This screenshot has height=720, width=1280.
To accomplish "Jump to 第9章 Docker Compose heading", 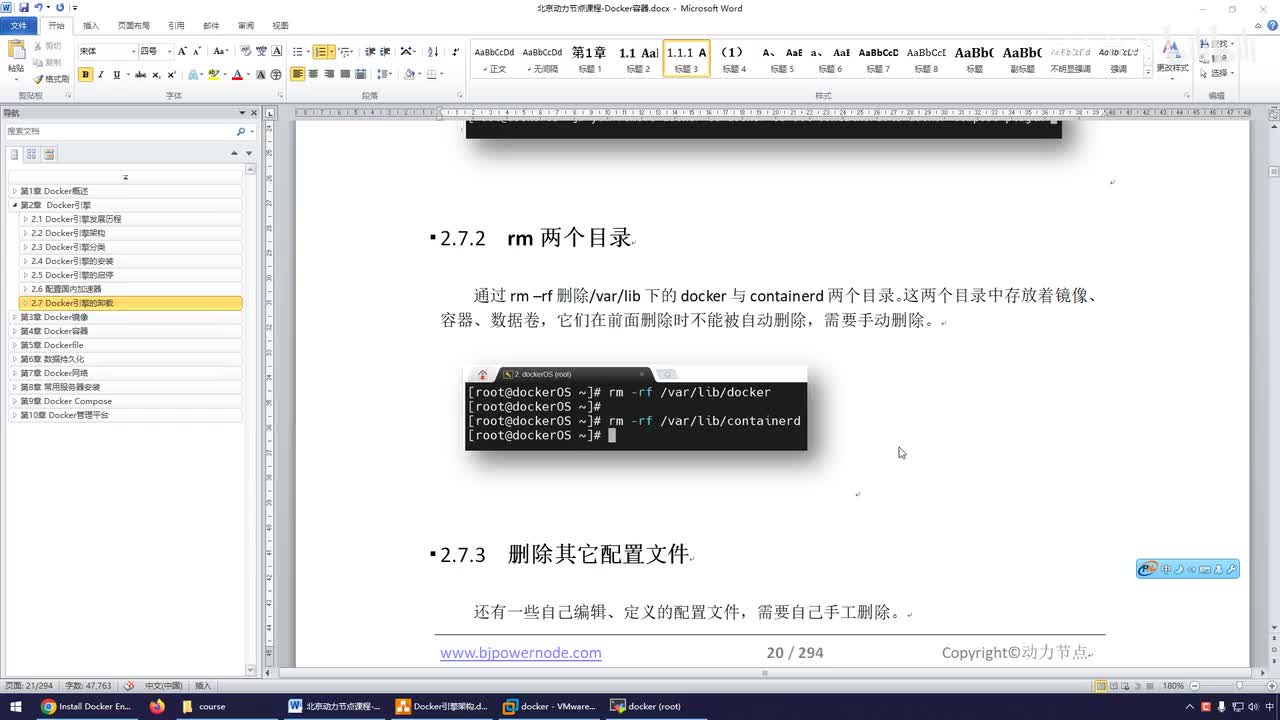I will pos(66,401).
